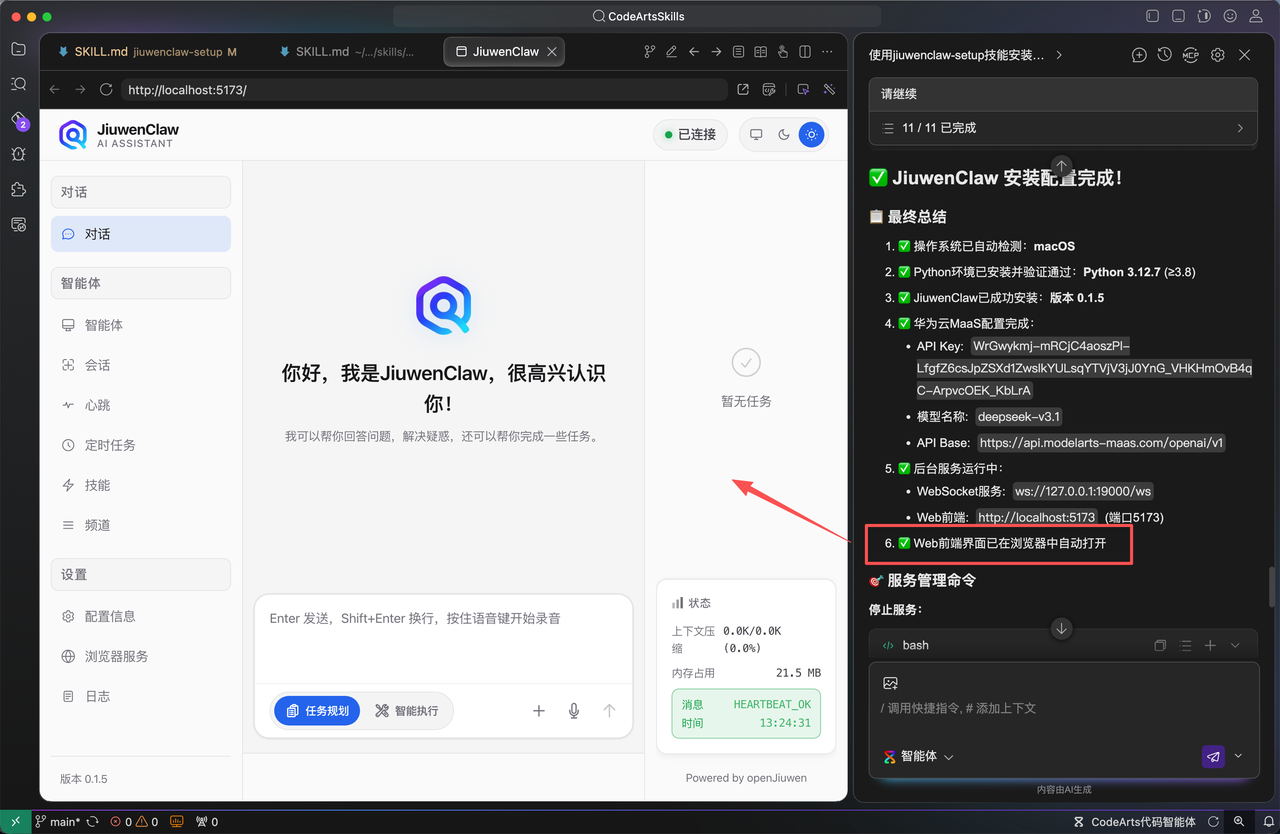
Task: Open the editor more actions ellipsis
Action: (828, 52)
